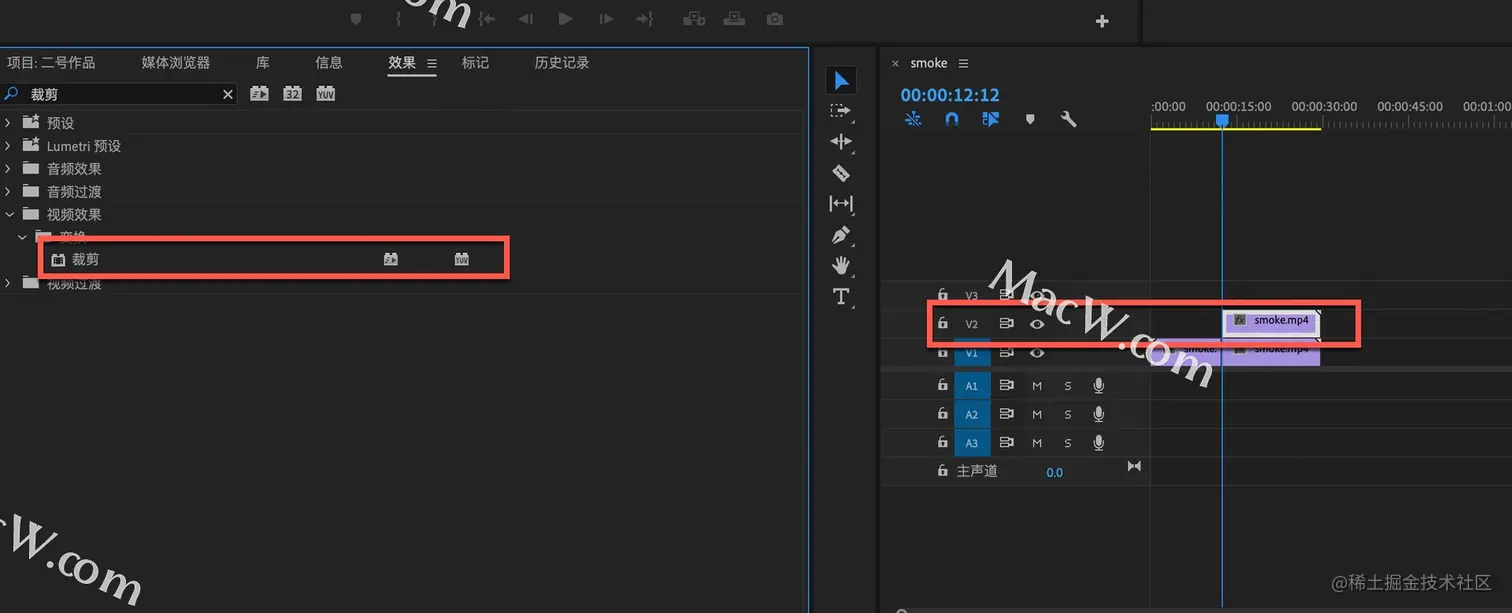Click the Add Marker button in monitor

(x=355, y=19)
